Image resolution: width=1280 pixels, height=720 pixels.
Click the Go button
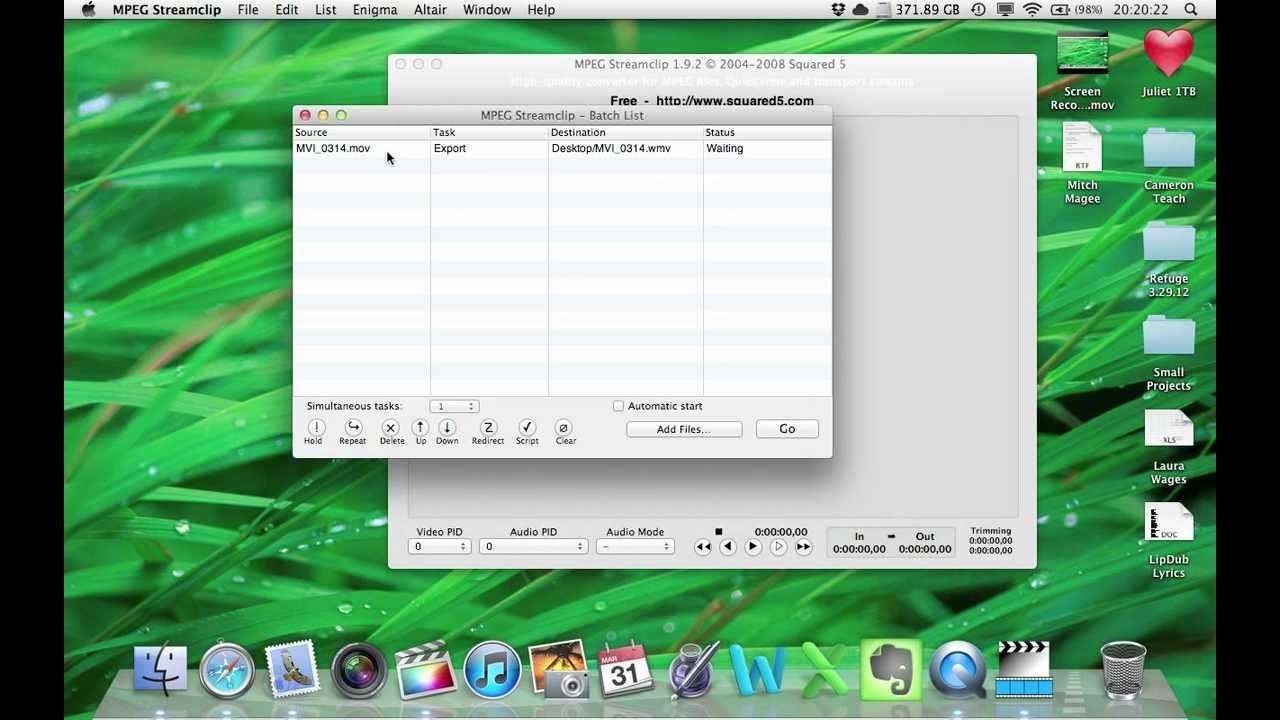787,429
